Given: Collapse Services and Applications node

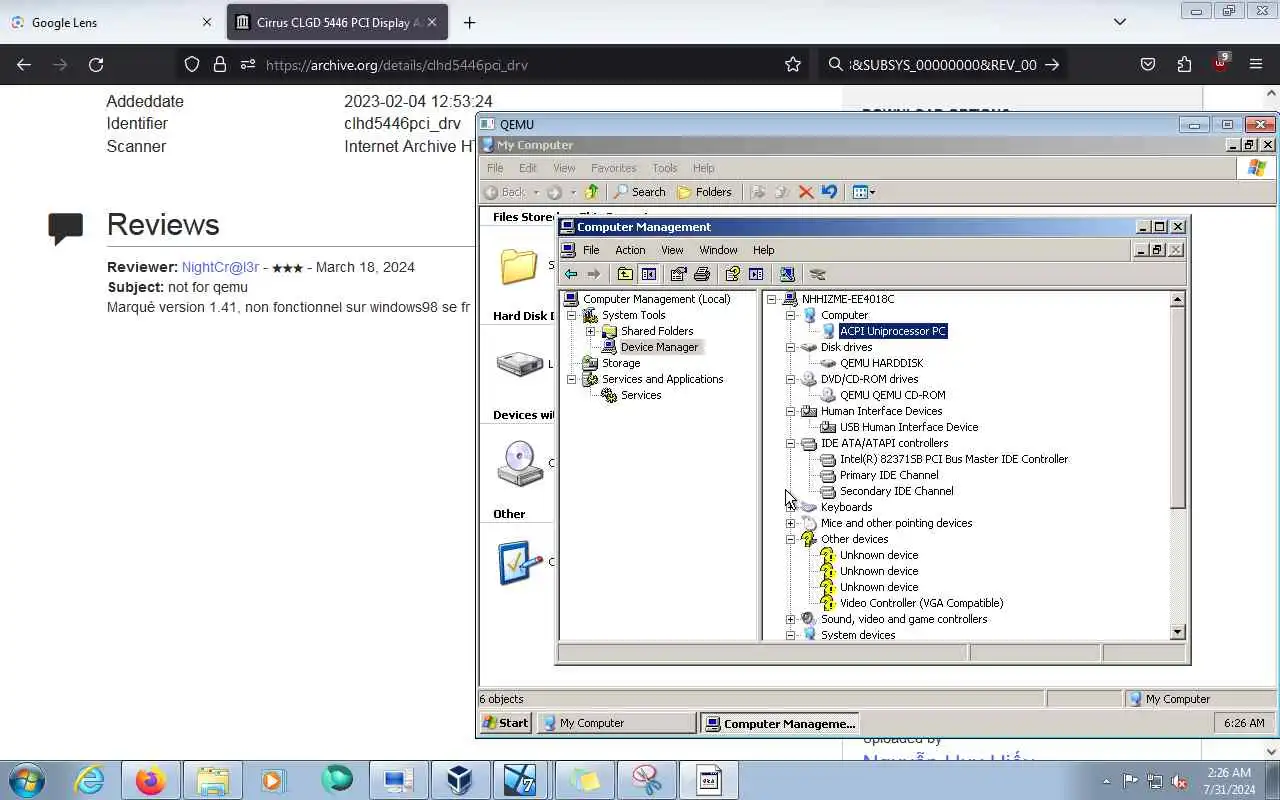Looking at the screenshot, I should (x=571, y=379).
